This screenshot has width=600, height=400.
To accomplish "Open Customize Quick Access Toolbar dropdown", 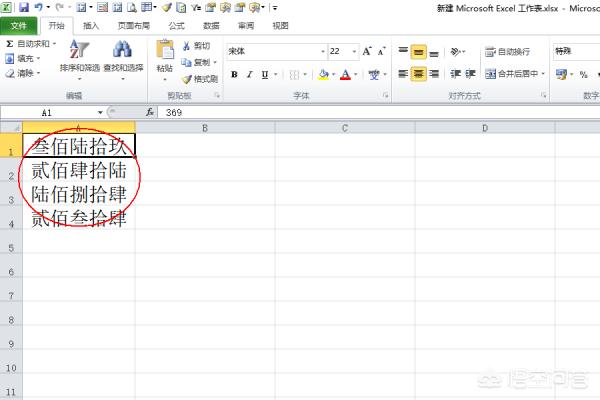I will point(275,7).
